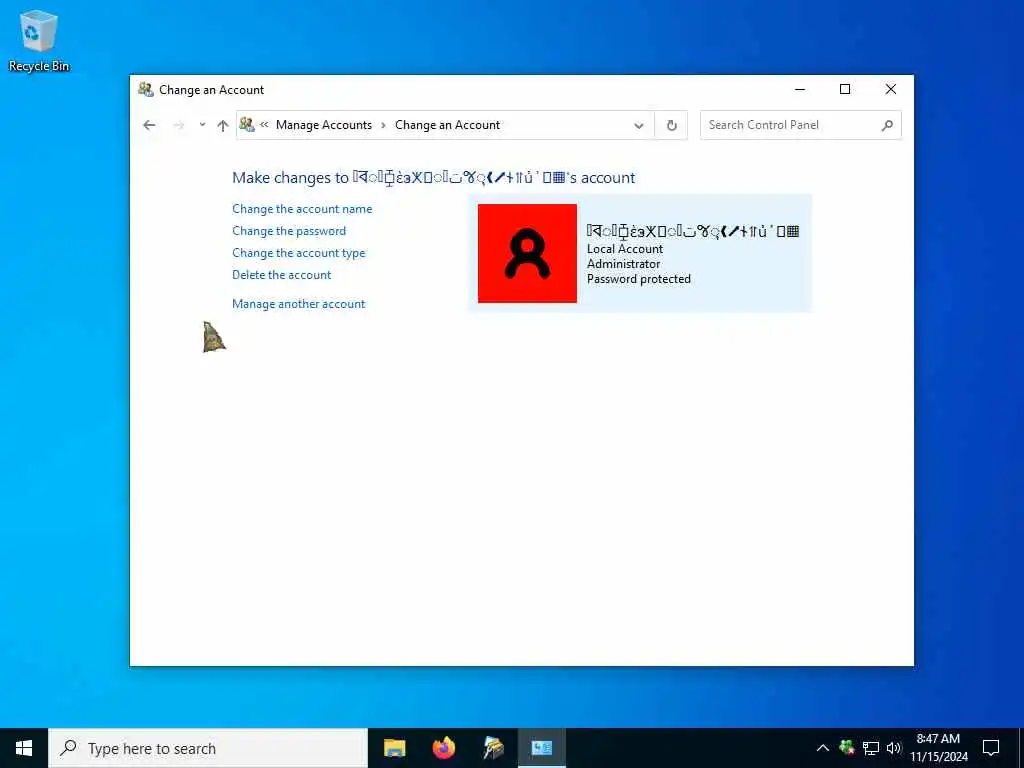The height and width of the screenshot is (768, 1024).
Task: Close the Change an Account window
Action: [x=891, y=89]
